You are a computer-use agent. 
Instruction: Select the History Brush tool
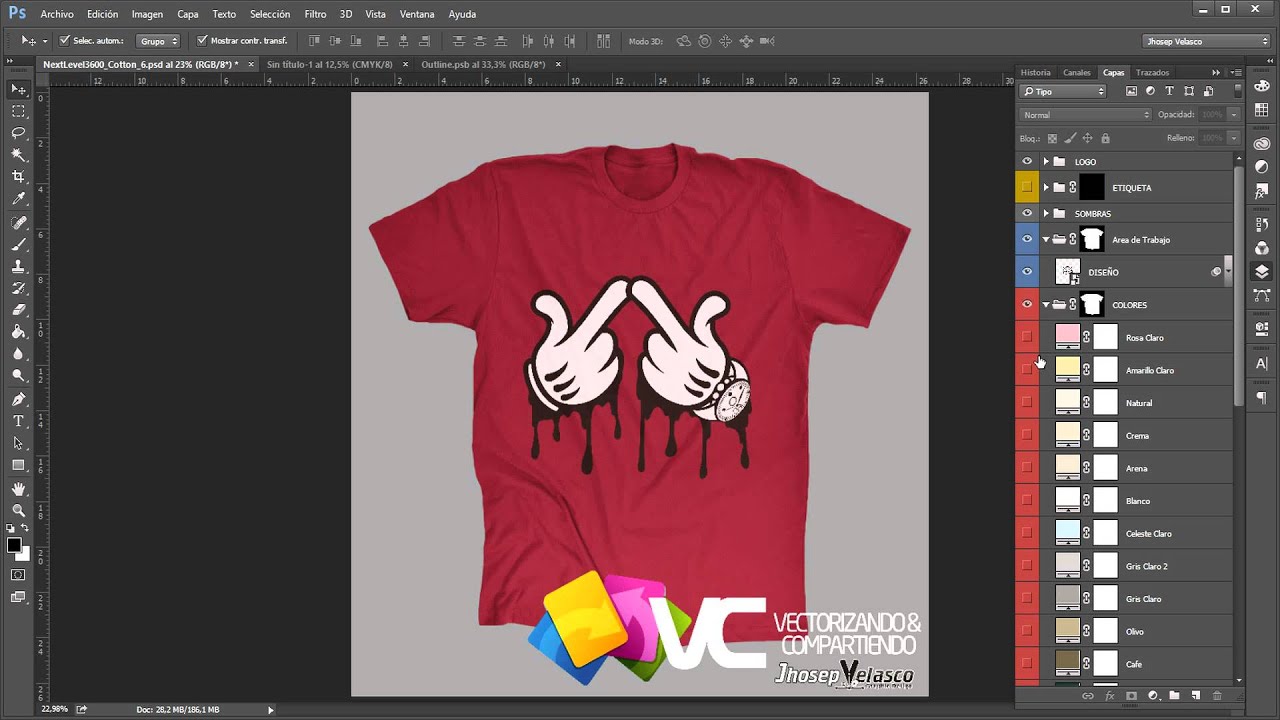coord(18,288)
